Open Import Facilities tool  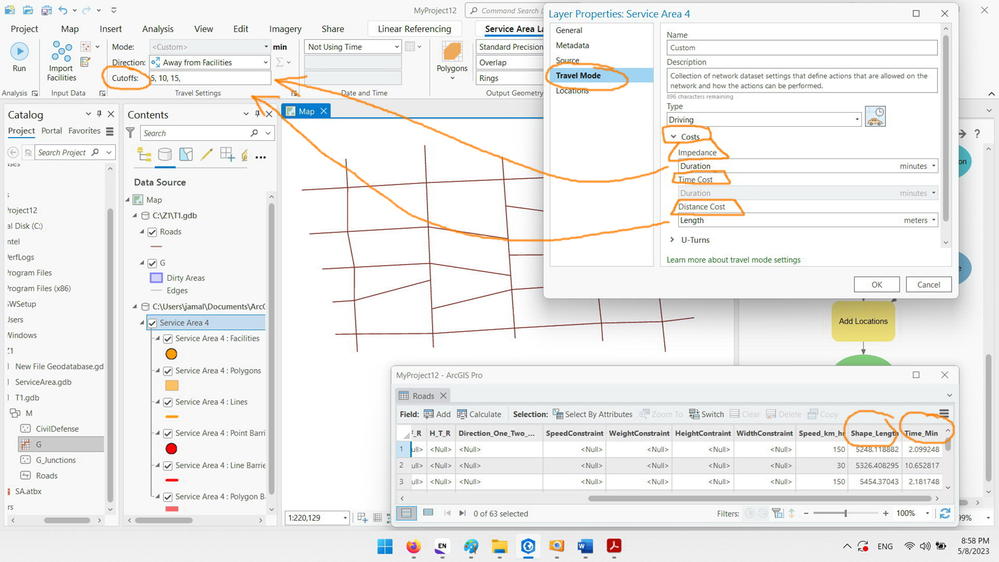(61, 61)
